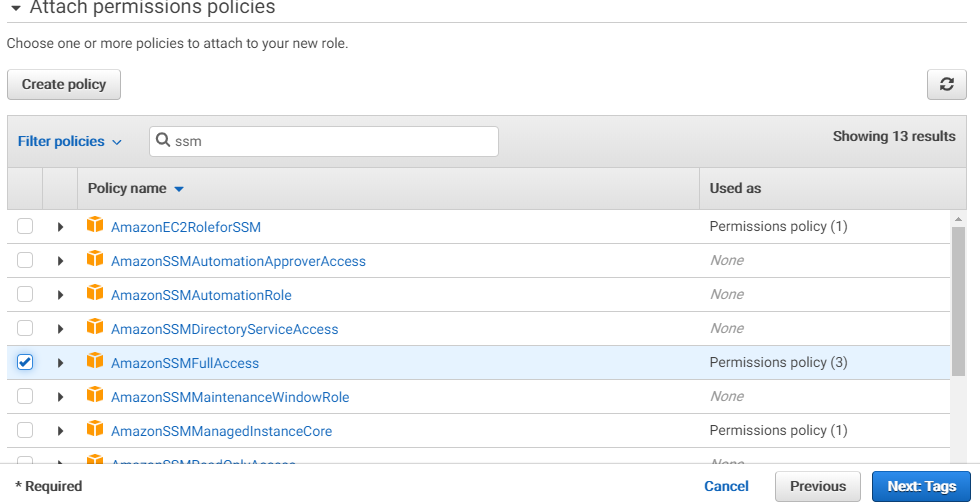Collapse the Attach permissions policies section

pos(16,8)
